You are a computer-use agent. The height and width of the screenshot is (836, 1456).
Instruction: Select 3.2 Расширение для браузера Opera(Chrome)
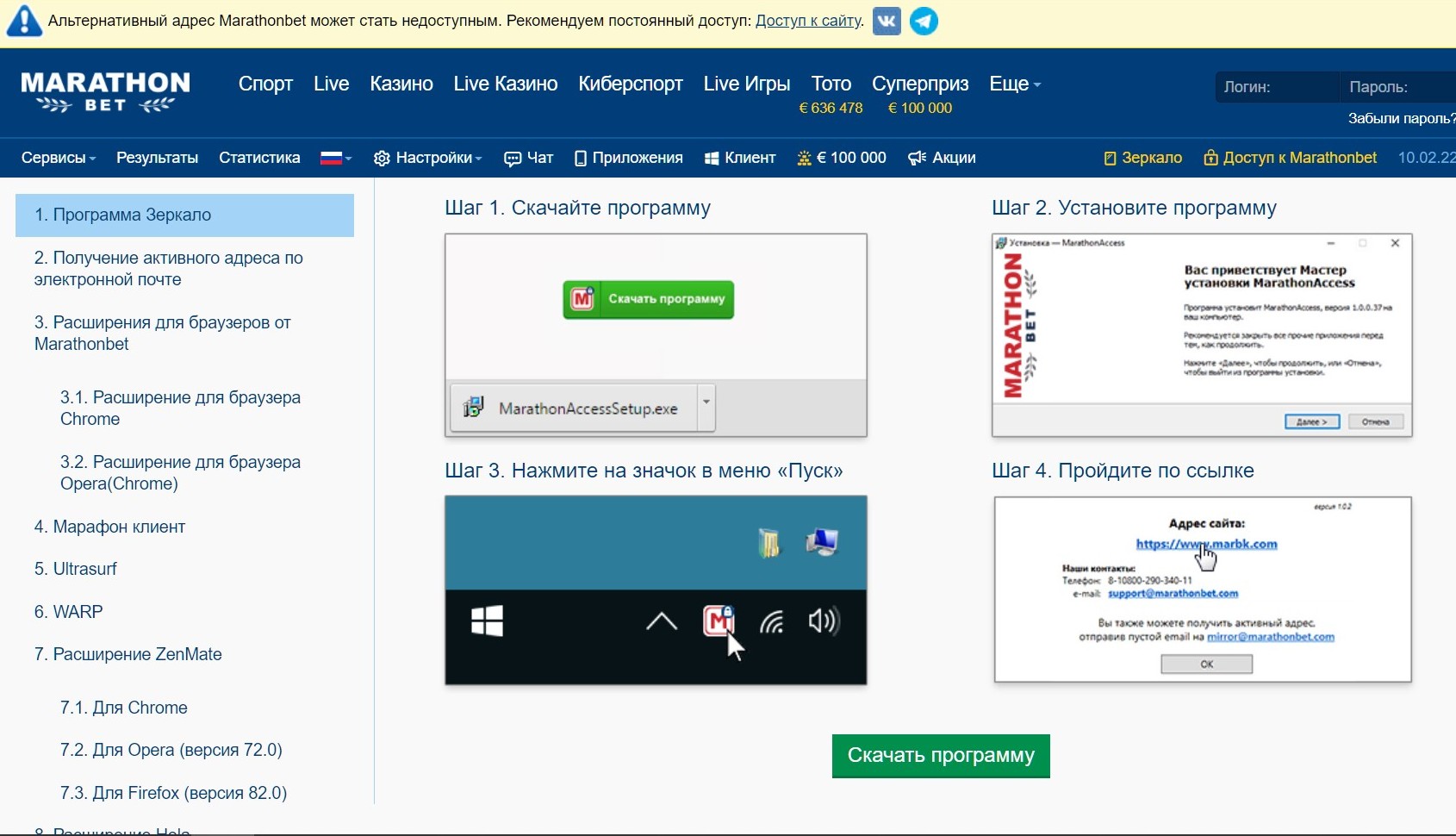point(181,473)
